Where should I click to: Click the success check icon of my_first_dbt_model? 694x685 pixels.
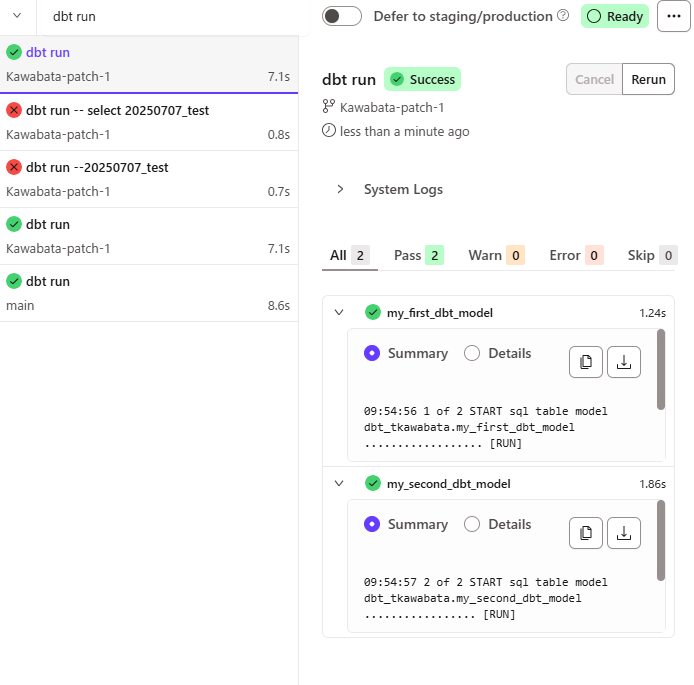pos(373,312)
